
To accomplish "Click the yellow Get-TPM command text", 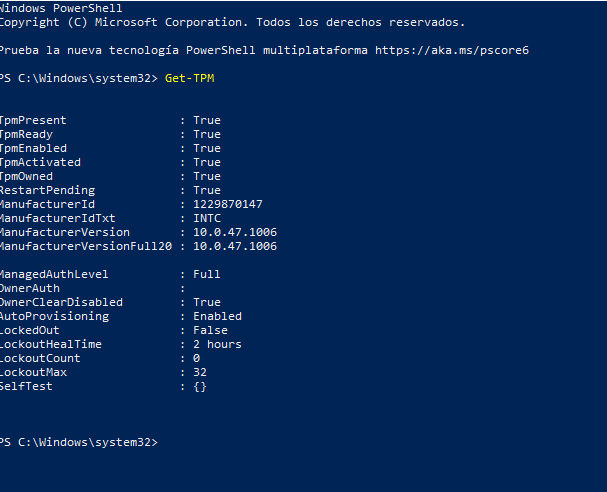I will 190,78.
